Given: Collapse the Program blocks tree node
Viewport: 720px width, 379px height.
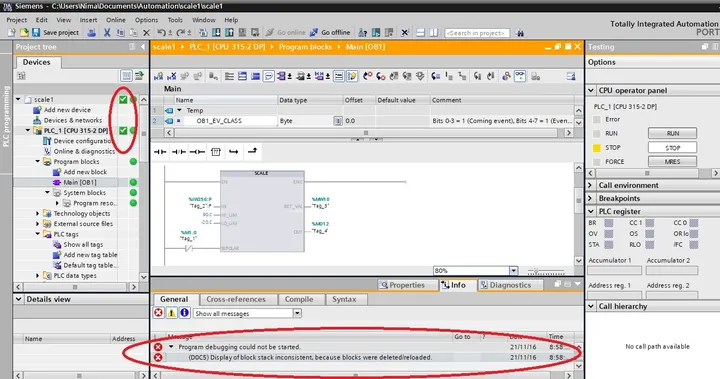Looking at the screenshot, I should [38, 162].
